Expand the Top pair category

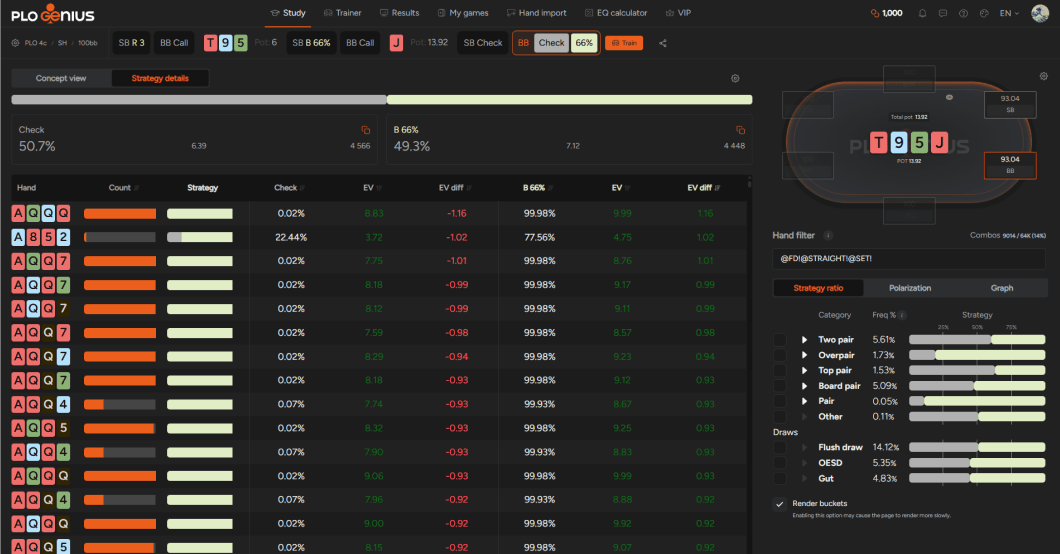(x=804, y=370)
